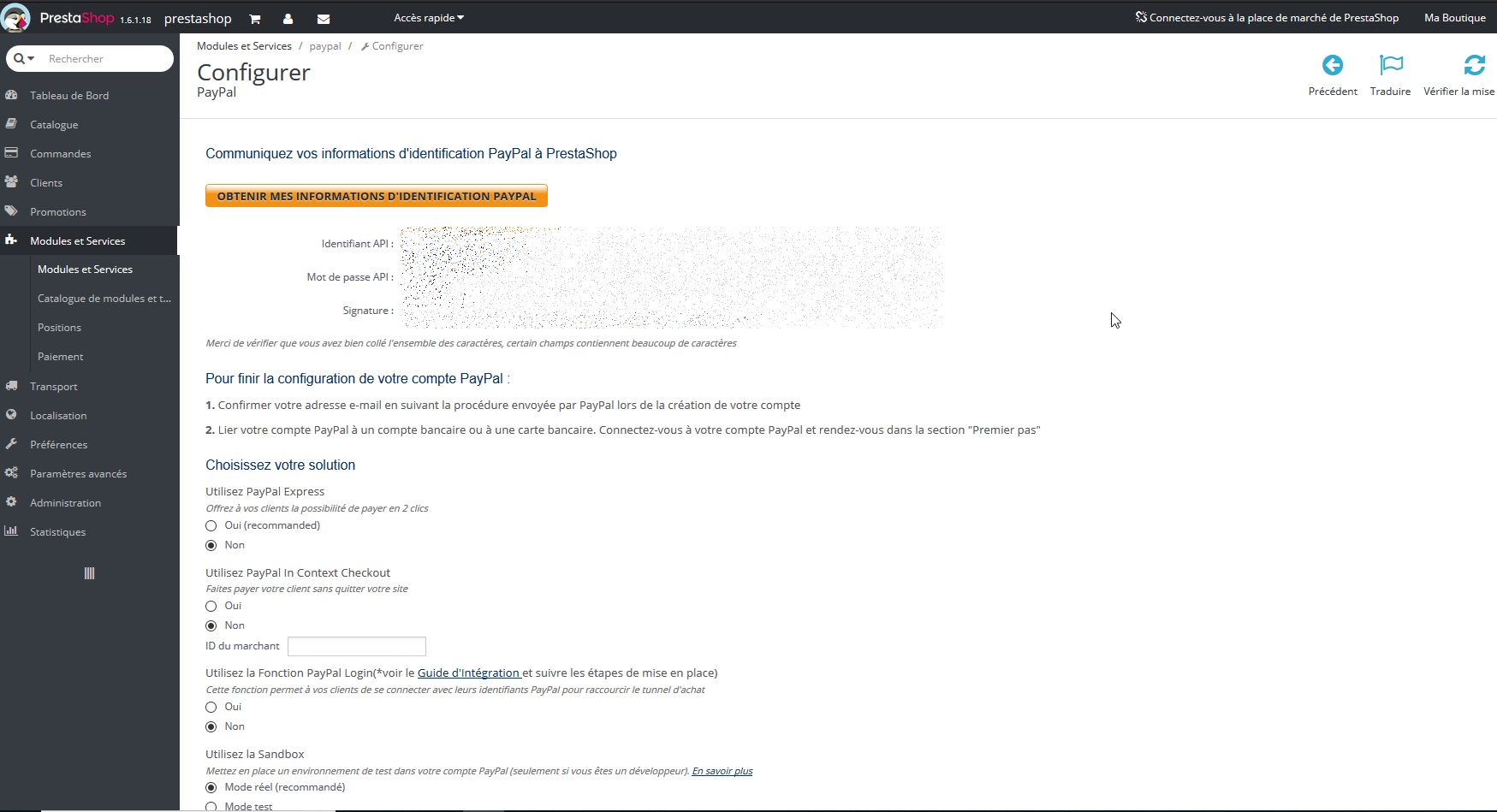Click the Modules puzzle piece icon

coord(11,240)
